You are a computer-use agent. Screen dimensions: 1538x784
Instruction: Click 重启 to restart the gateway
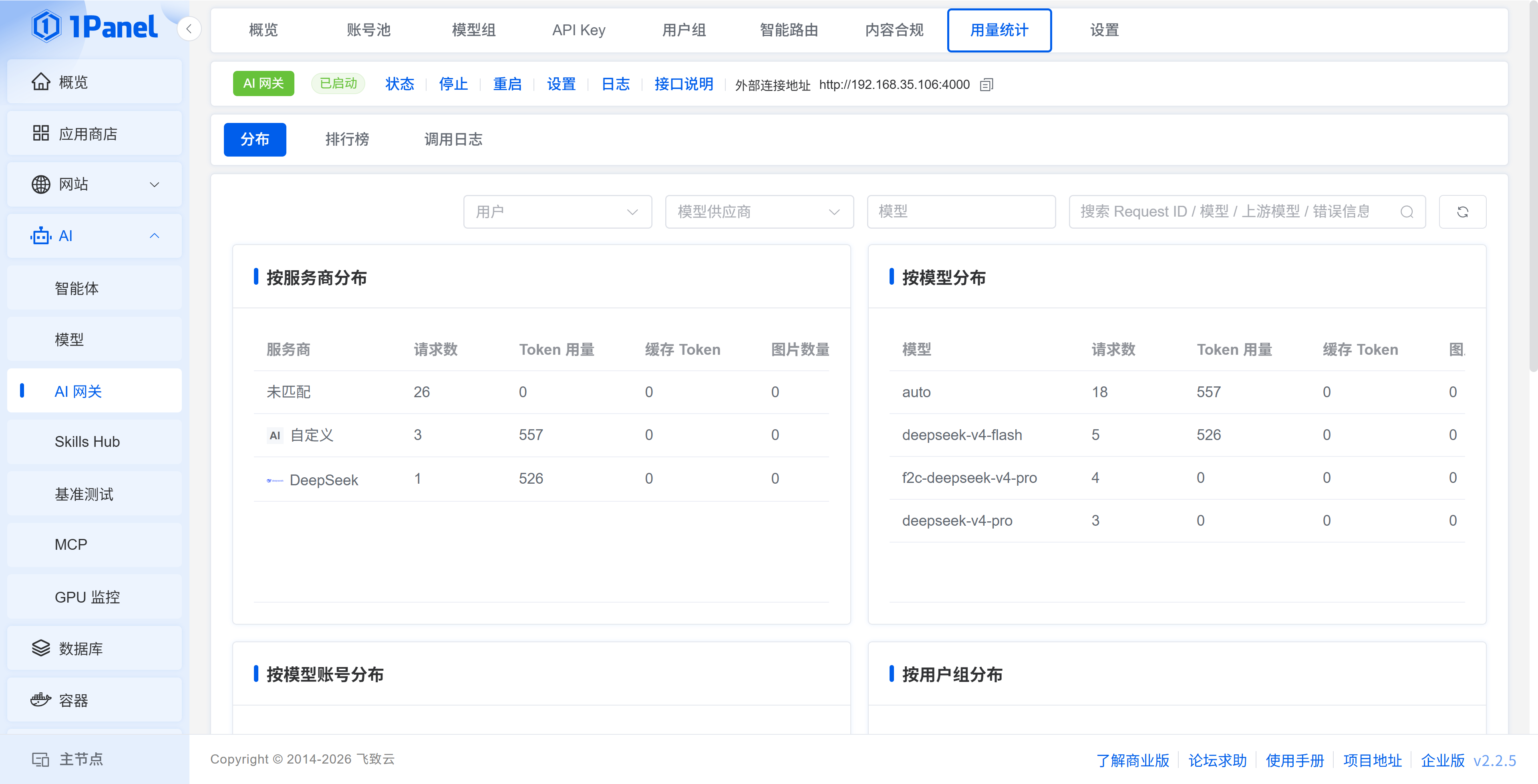(x=507, y=84)
